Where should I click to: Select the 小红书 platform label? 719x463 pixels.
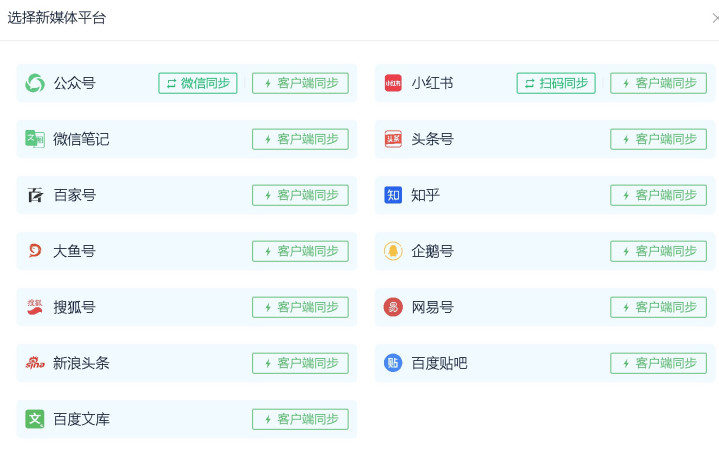click(x=432, y=83)
